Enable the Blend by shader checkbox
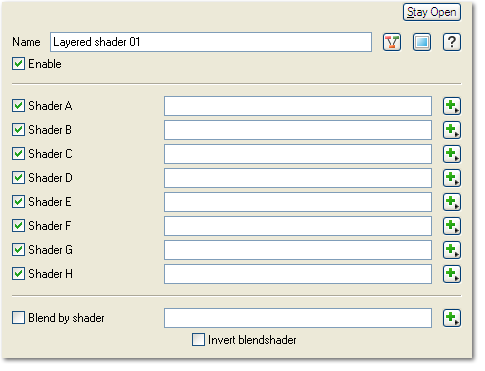 coord(18,318)
